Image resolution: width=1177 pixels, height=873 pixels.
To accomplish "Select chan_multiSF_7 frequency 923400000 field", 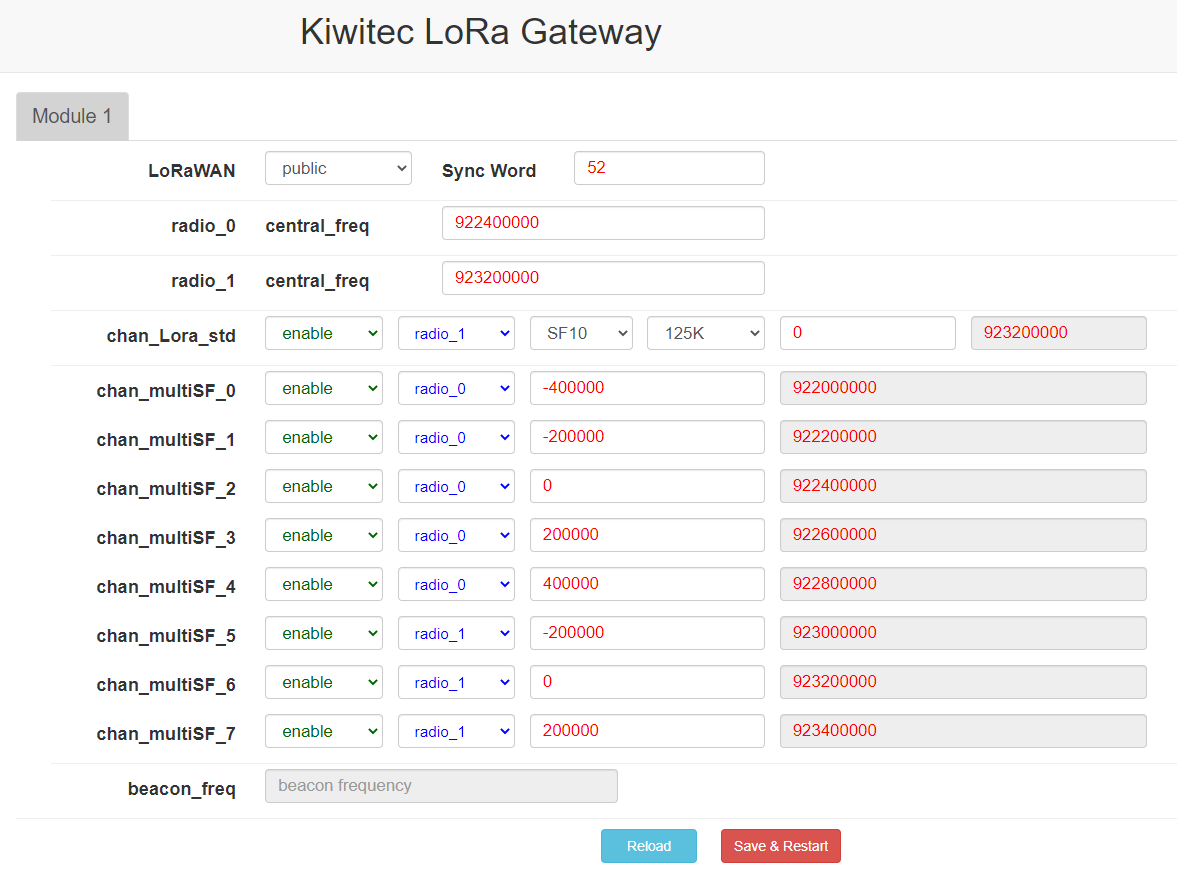I will (963, 731).
